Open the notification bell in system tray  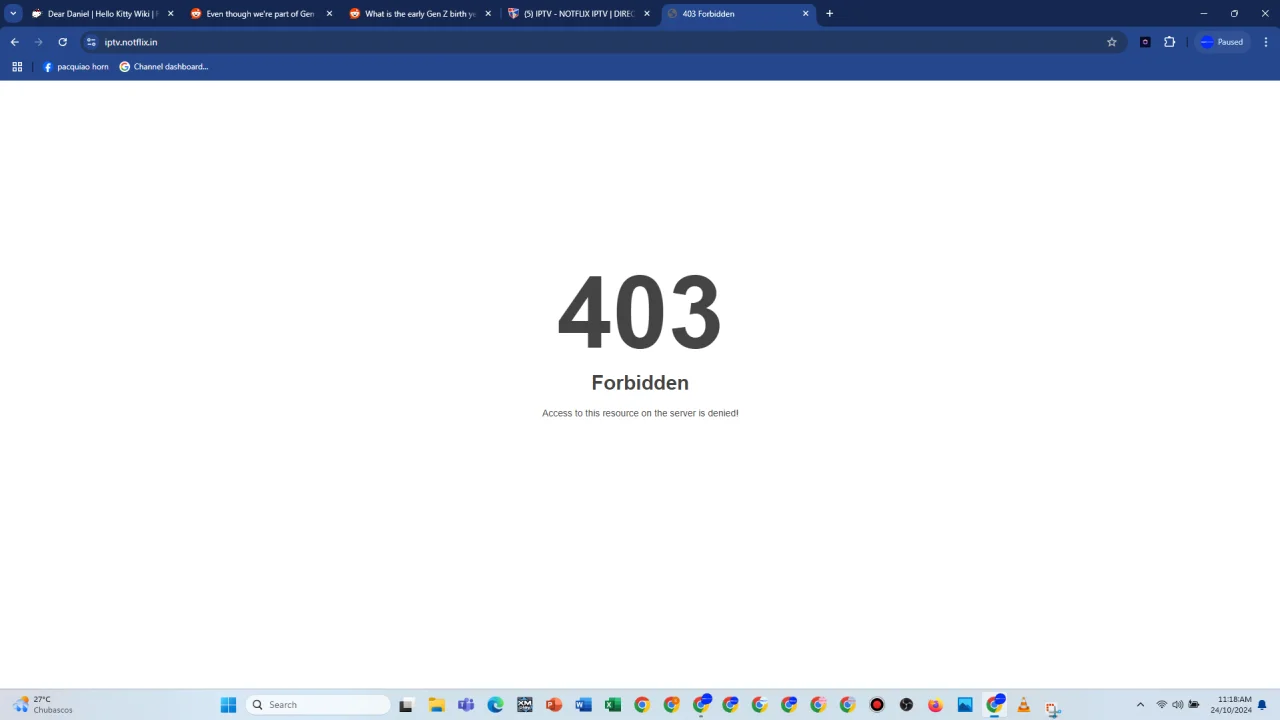1262,705
